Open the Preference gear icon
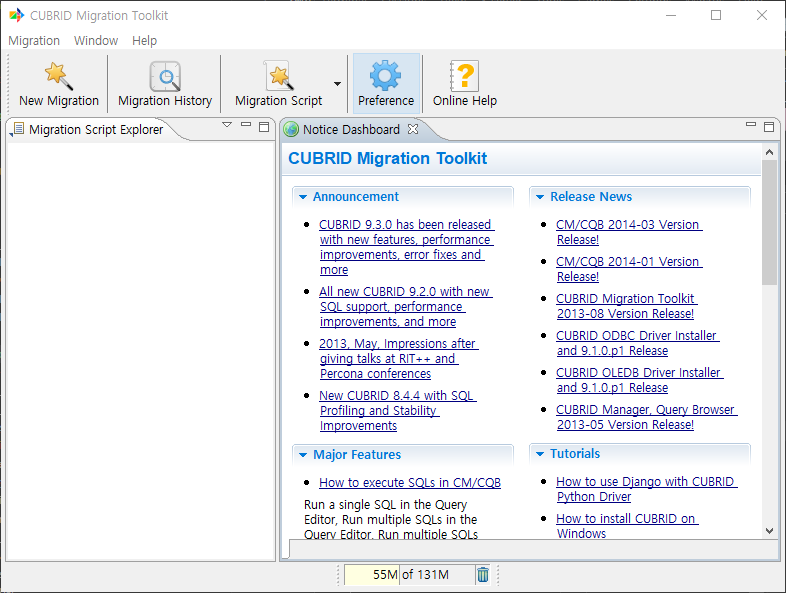The width and height of the screenshot is (786, 593). tap(385, 76)
